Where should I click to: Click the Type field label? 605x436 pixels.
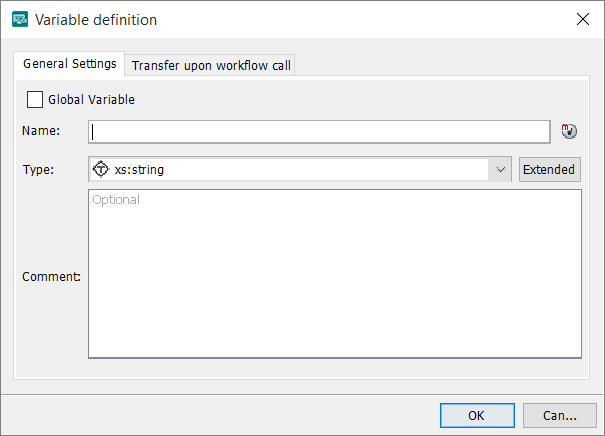39,170
